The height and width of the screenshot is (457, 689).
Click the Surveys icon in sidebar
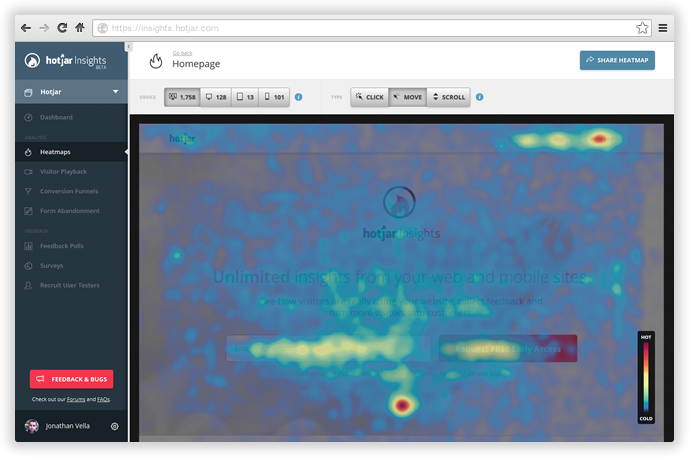29,266
